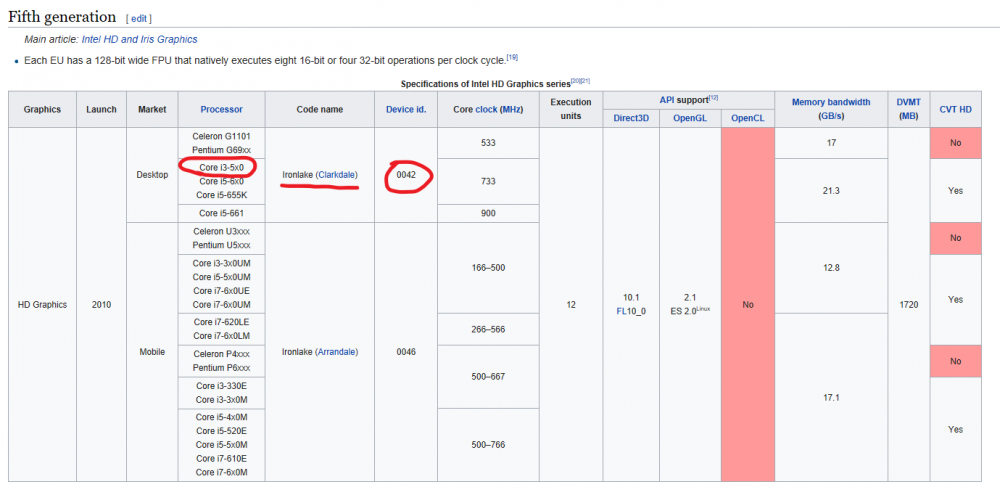This screenshot has width=1000, height=495.
Task: Select the 2010 launch year cell
Action: [101, 304]
